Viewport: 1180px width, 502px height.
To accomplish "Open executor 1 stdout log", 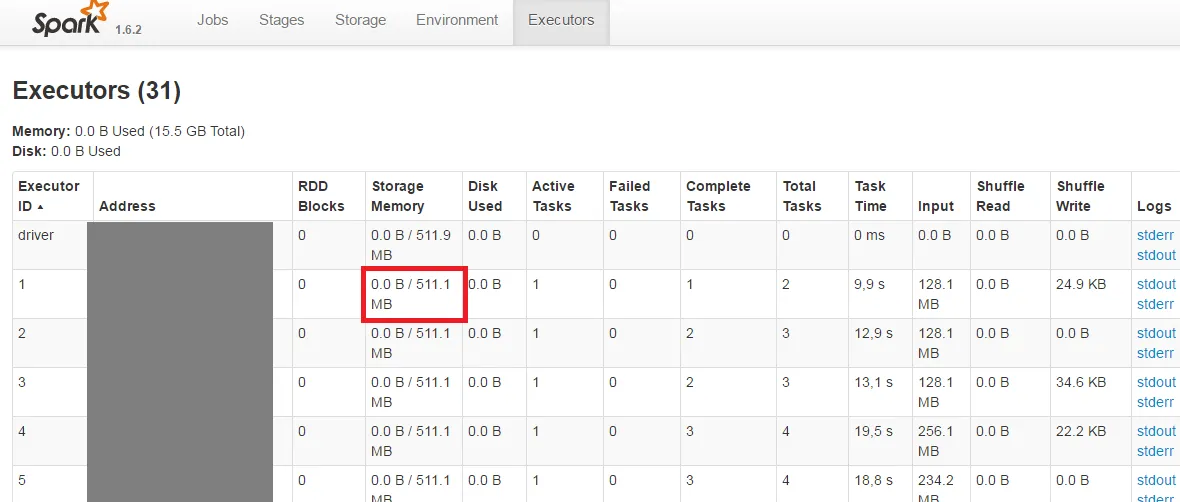I will pyautogui.click(x=1156, y=284).
